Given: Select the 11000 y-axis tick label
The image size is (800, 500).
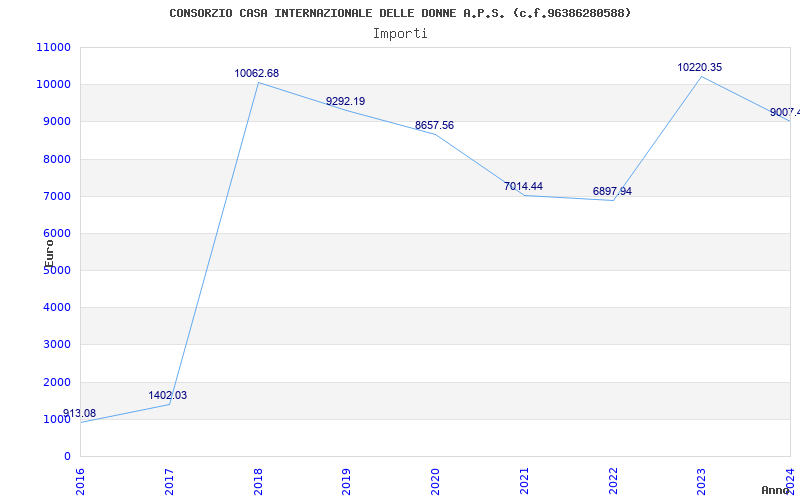Looking at the screenshot, I should click(x=53, y=47).
